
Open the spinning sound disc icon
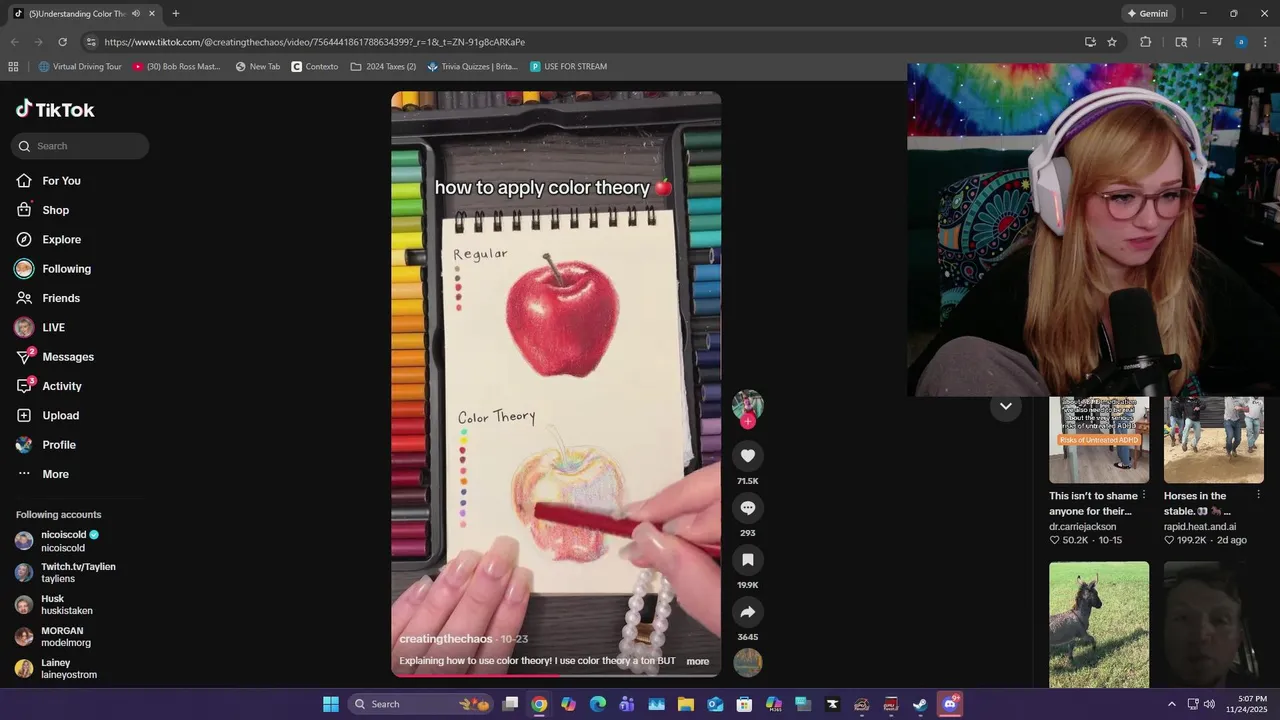[x=747, y=662]
